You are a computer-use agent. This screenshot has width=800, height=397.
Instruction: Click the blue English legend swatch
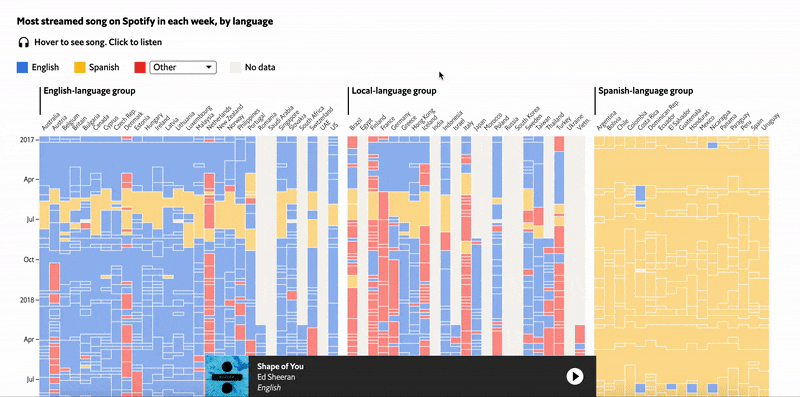(x=22, y=67)
